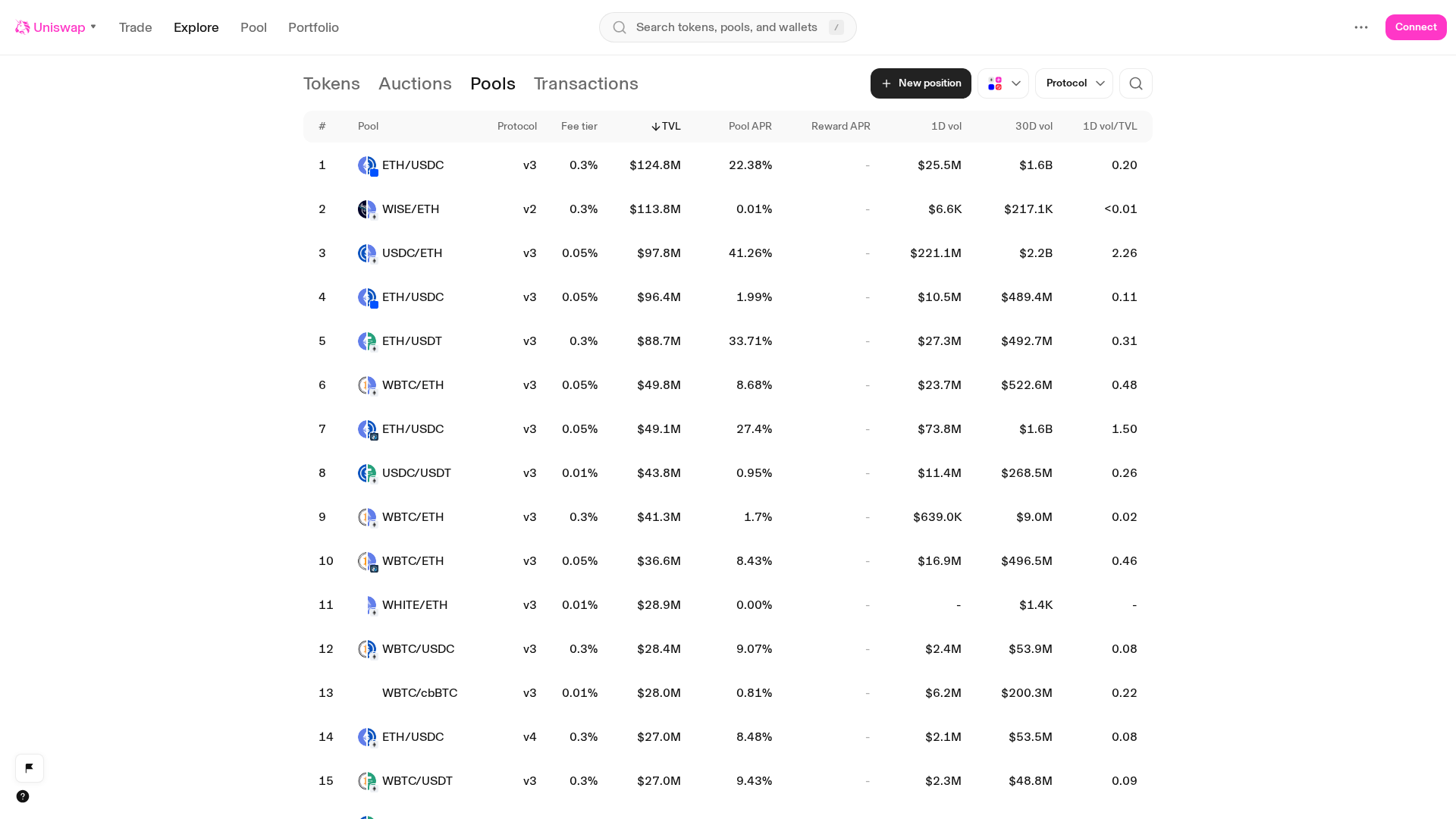Click the ETH/USDT token pair icon
This screenshot has height=819, width=1456.
367,341
